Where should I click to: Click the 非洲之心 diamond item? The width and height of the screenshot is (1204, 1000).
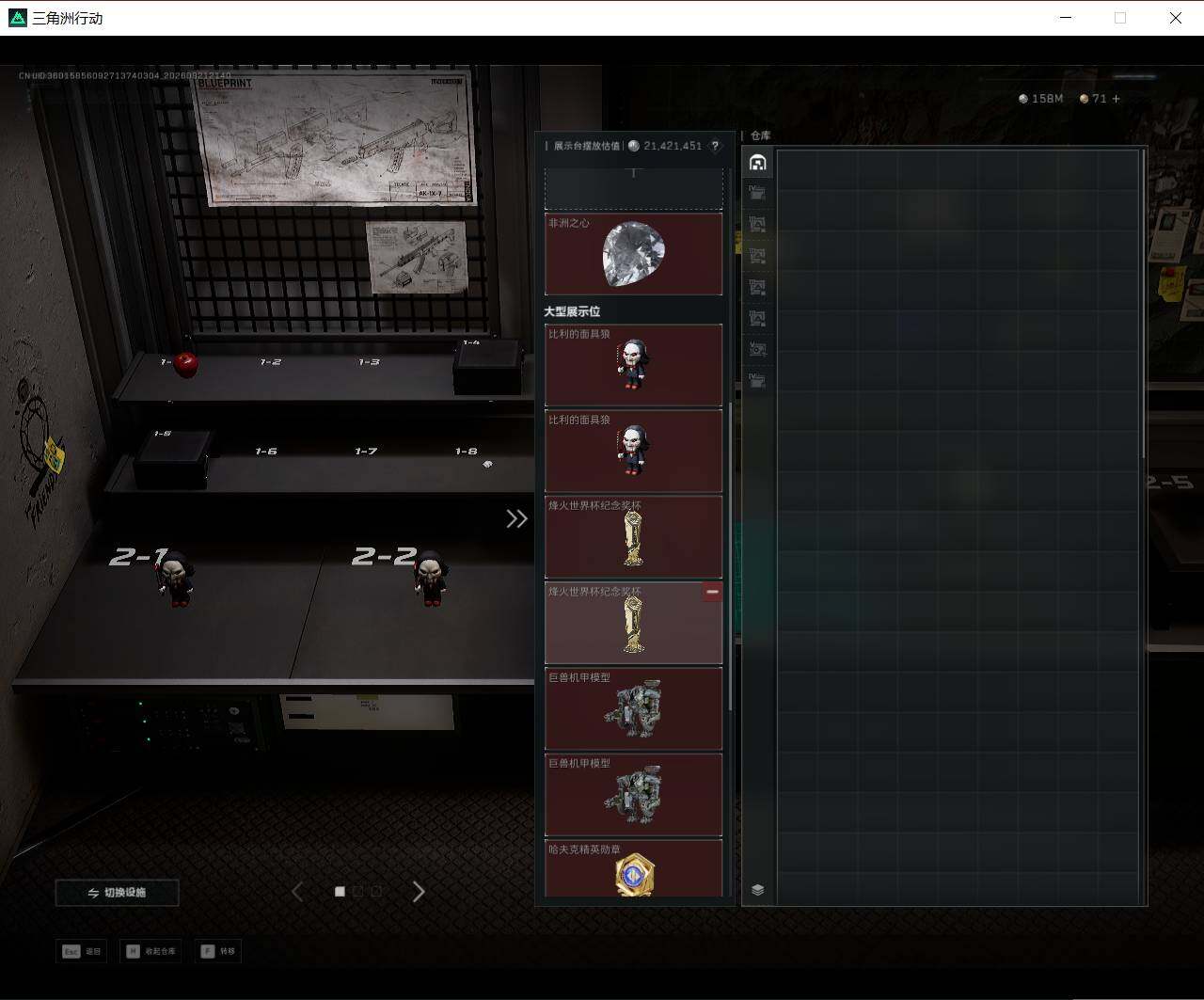633,254
